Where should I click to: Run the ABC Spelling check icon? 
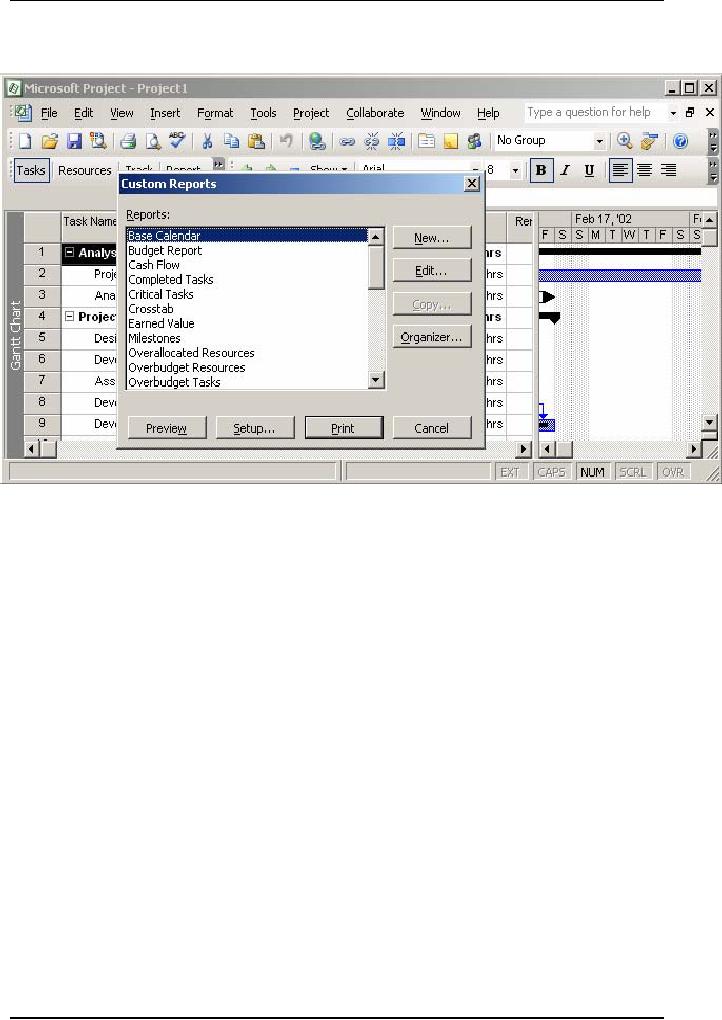tap(177, 139)
